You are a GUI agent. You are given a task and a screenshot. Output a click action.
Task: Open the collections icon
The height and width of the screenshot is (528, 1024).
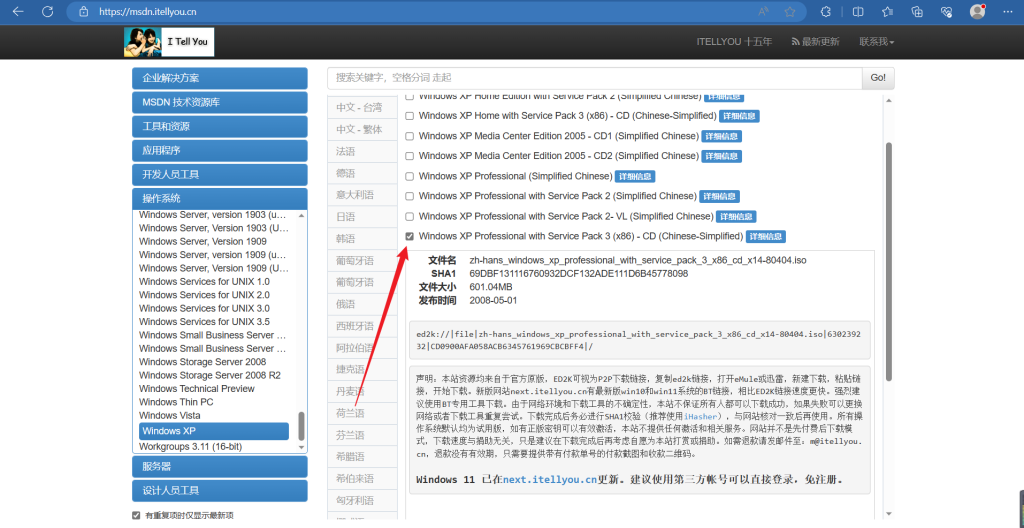917,12
